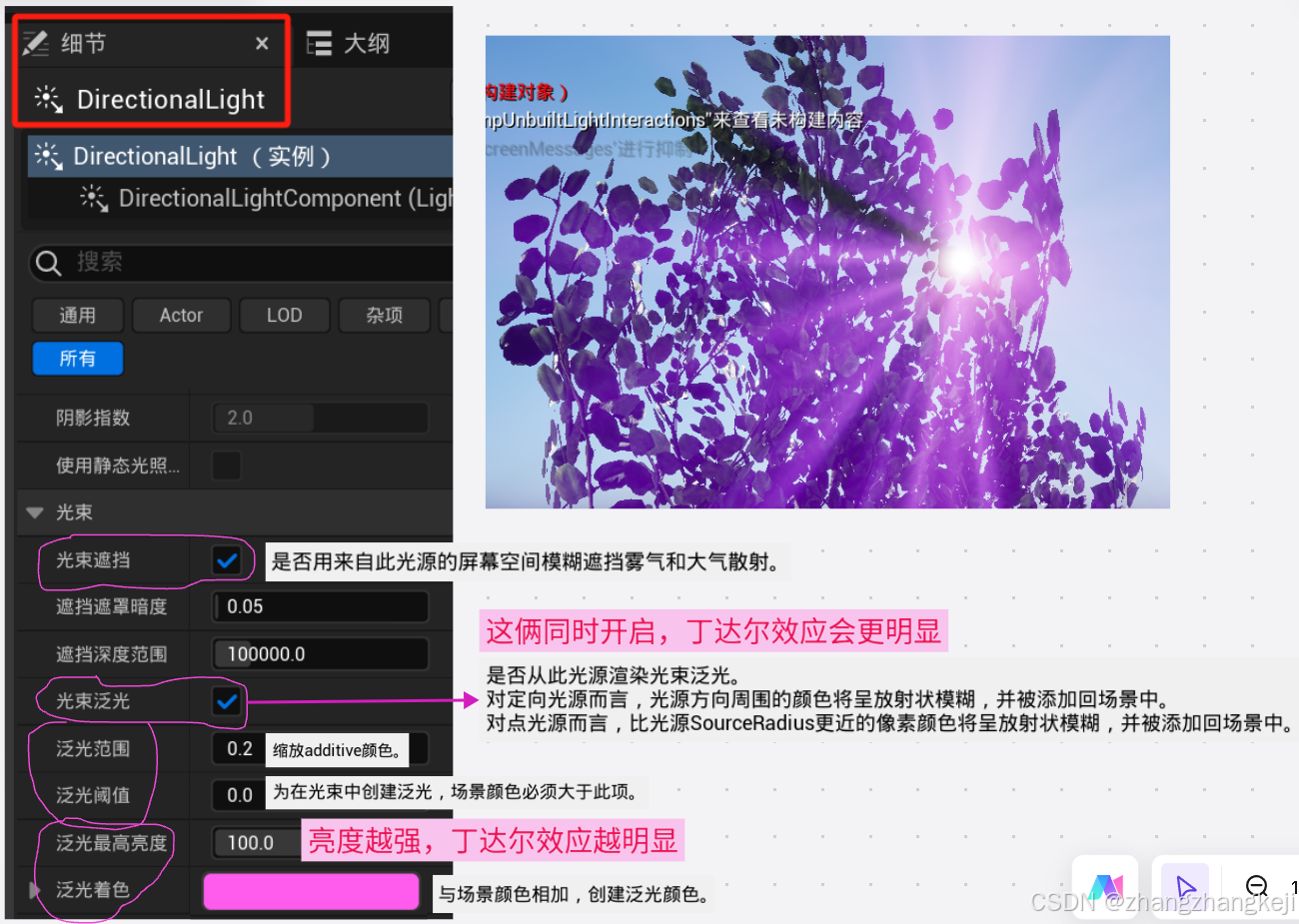
Task: Enable the 使用静态光照 checkbox
Action: click(226, 464)
